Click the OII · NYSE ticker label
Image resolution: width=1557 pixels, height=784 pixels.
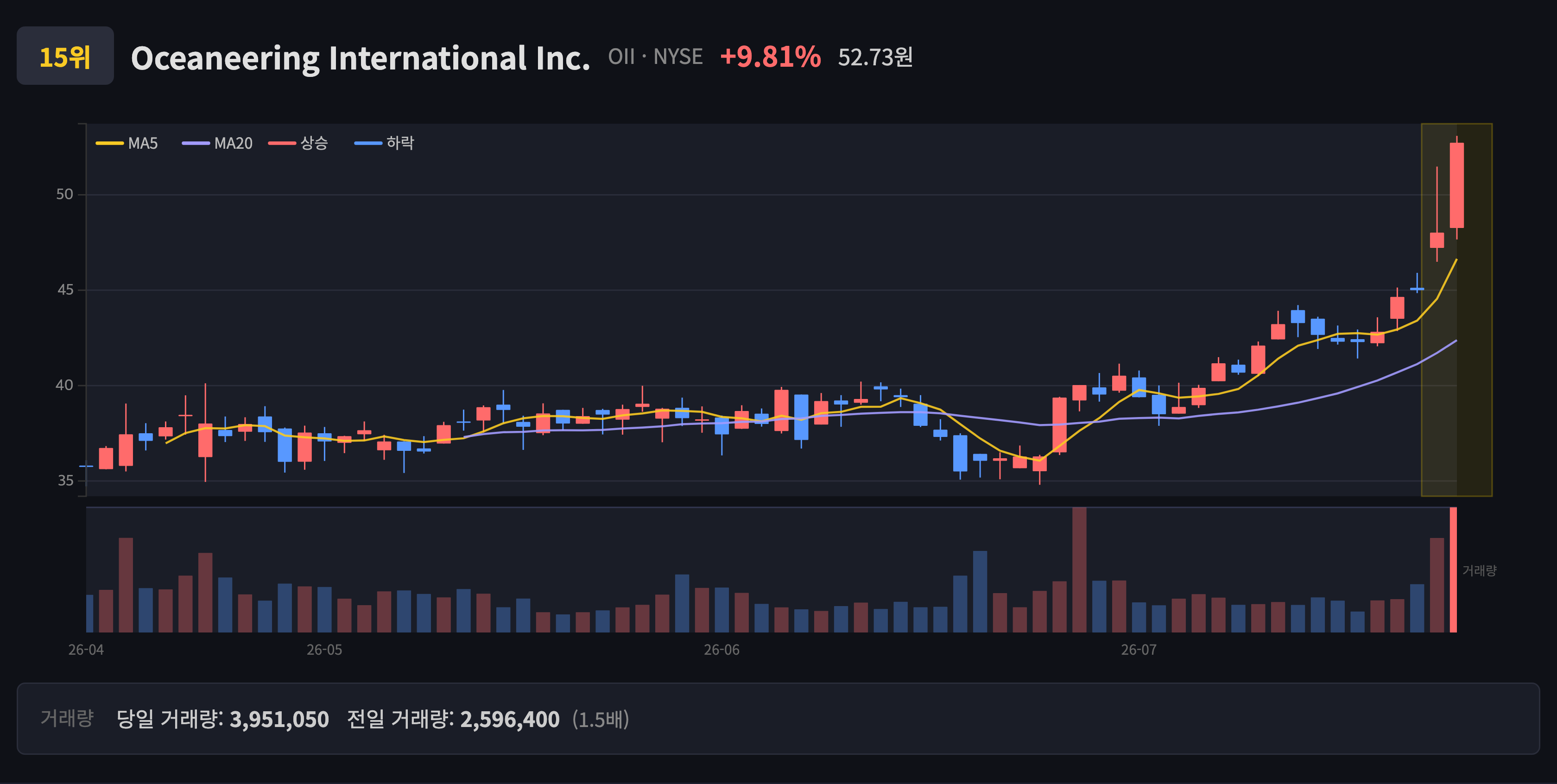click(655, 57)
